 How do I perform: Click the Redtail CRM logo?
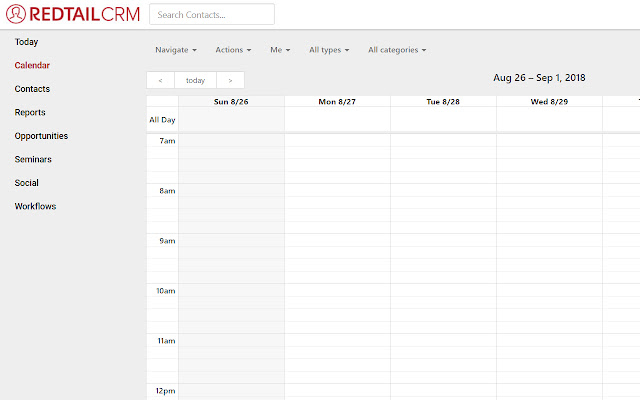[73, 14]
